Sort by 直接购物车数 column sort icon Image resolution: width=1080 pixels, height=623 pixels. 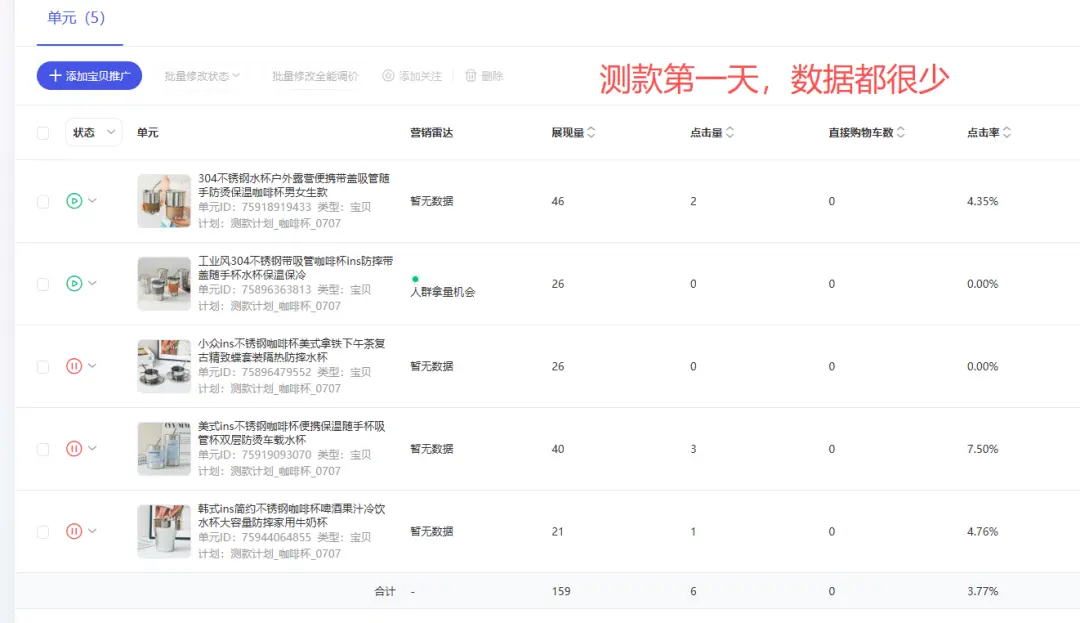(x=901, y=133)
